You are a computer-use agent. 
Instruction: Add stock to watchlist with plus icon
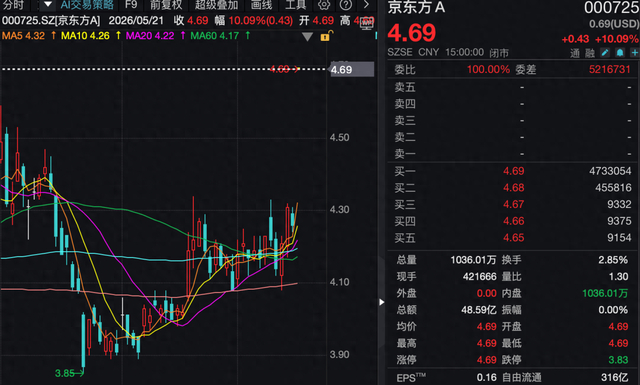[x=635, y=53]
